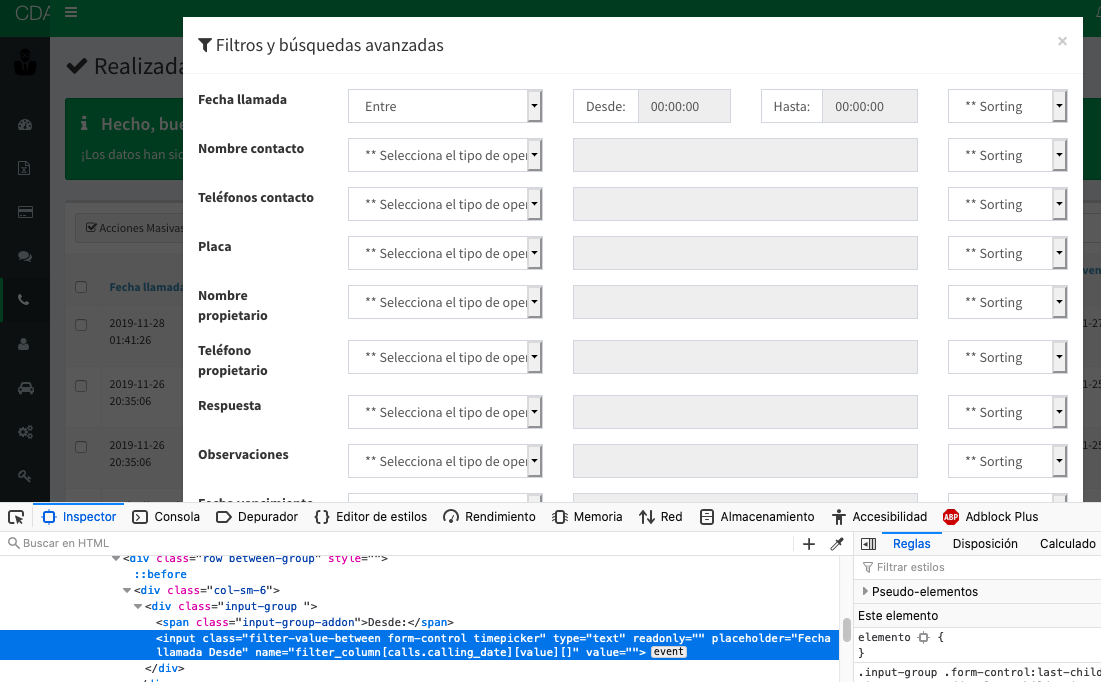The image size is (1101, 682).
Task: Open Sorting dropdown for Fecha llamada
Action: pyautogui.click(x=1008, y=106)
